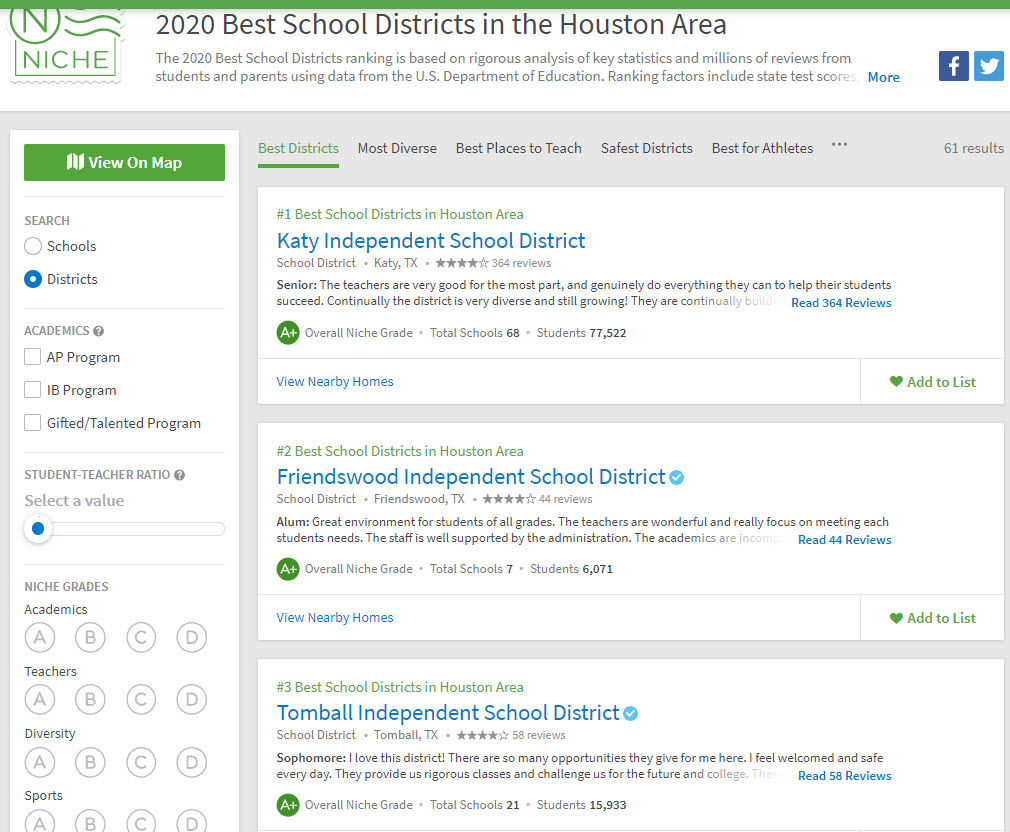Open Tomball Independent School District page

coord(448,713)
